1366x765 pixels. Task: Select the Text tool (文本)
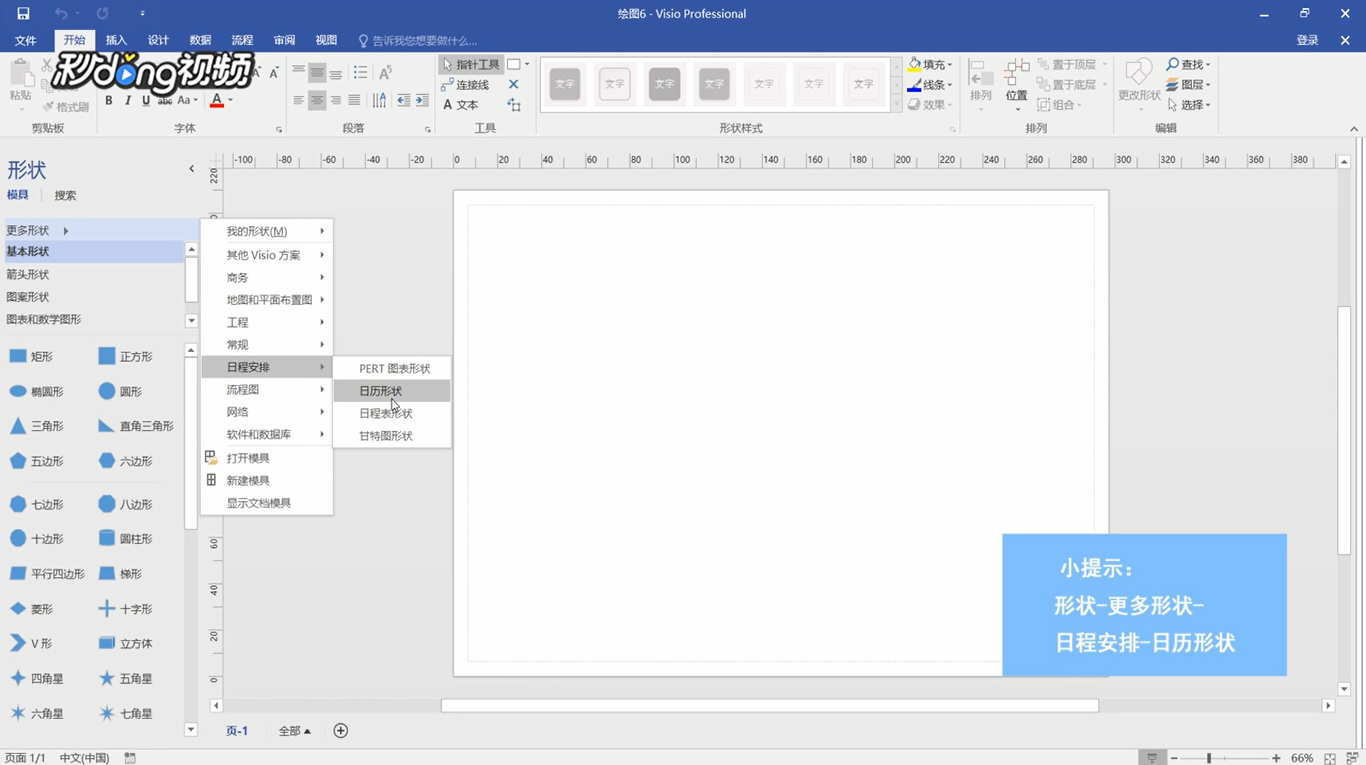(461, 105)
